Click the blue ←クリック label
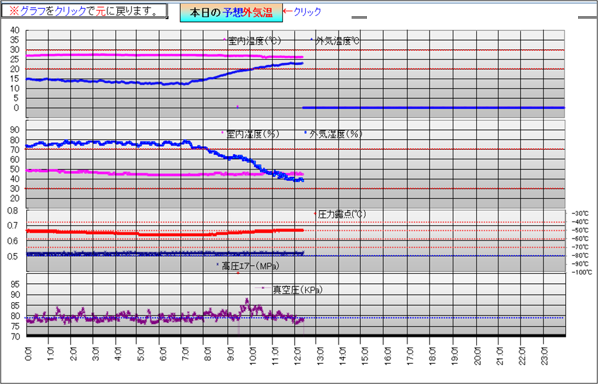This screenshot has height=384, width=598. [302, 12]
